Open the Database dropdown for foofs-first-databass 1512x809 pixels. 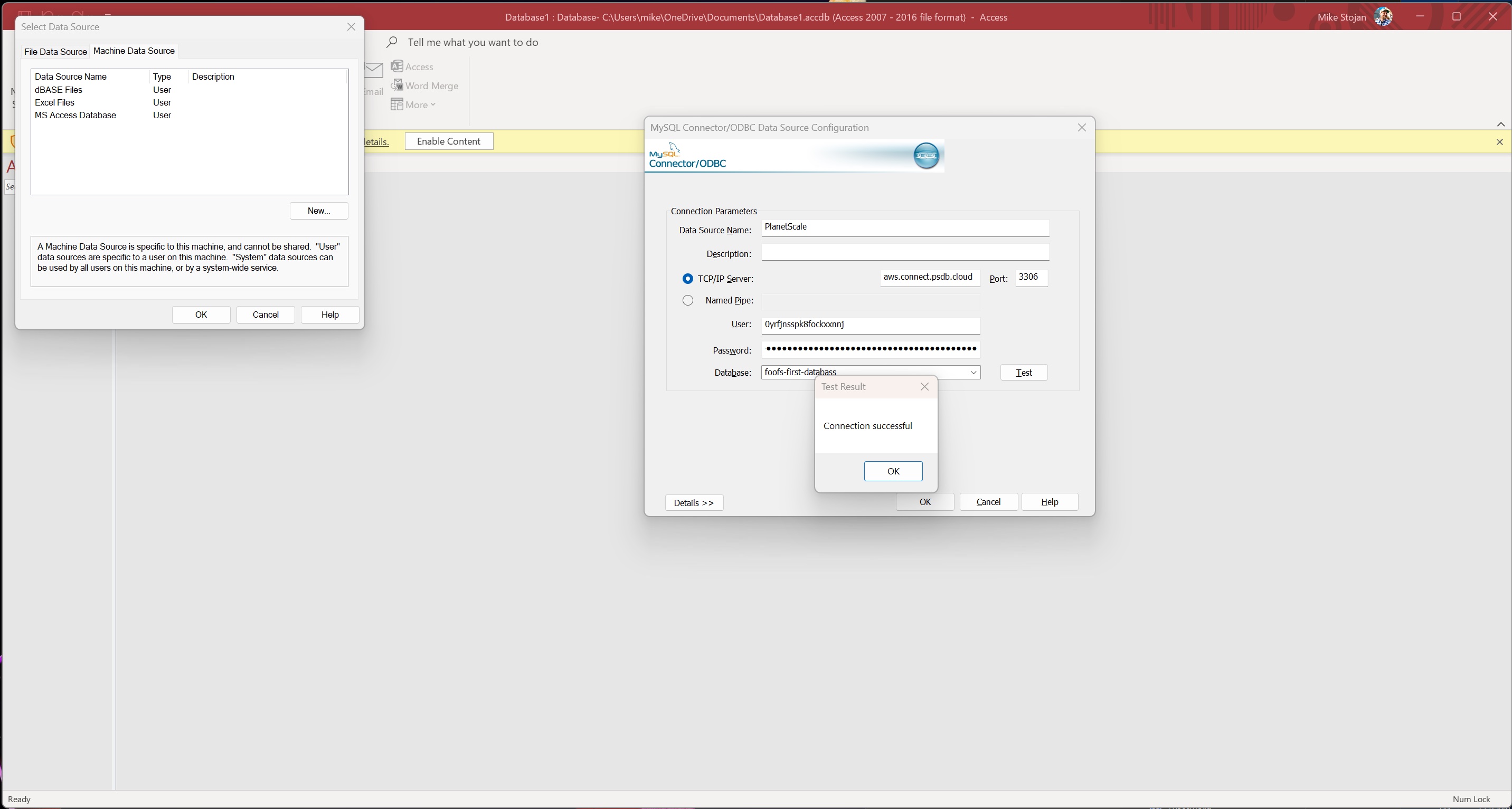973,373
